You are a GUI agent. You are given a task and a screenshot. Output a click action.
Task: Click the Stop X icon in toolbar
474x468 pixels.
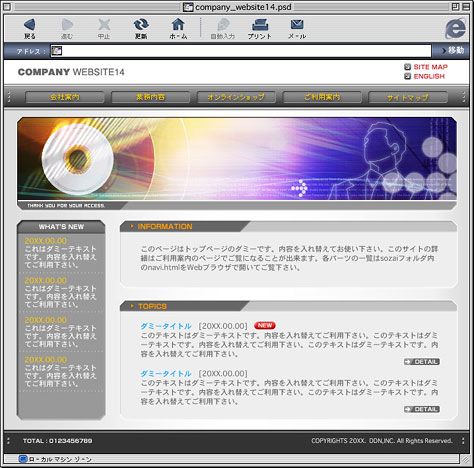tap(104, 25)
